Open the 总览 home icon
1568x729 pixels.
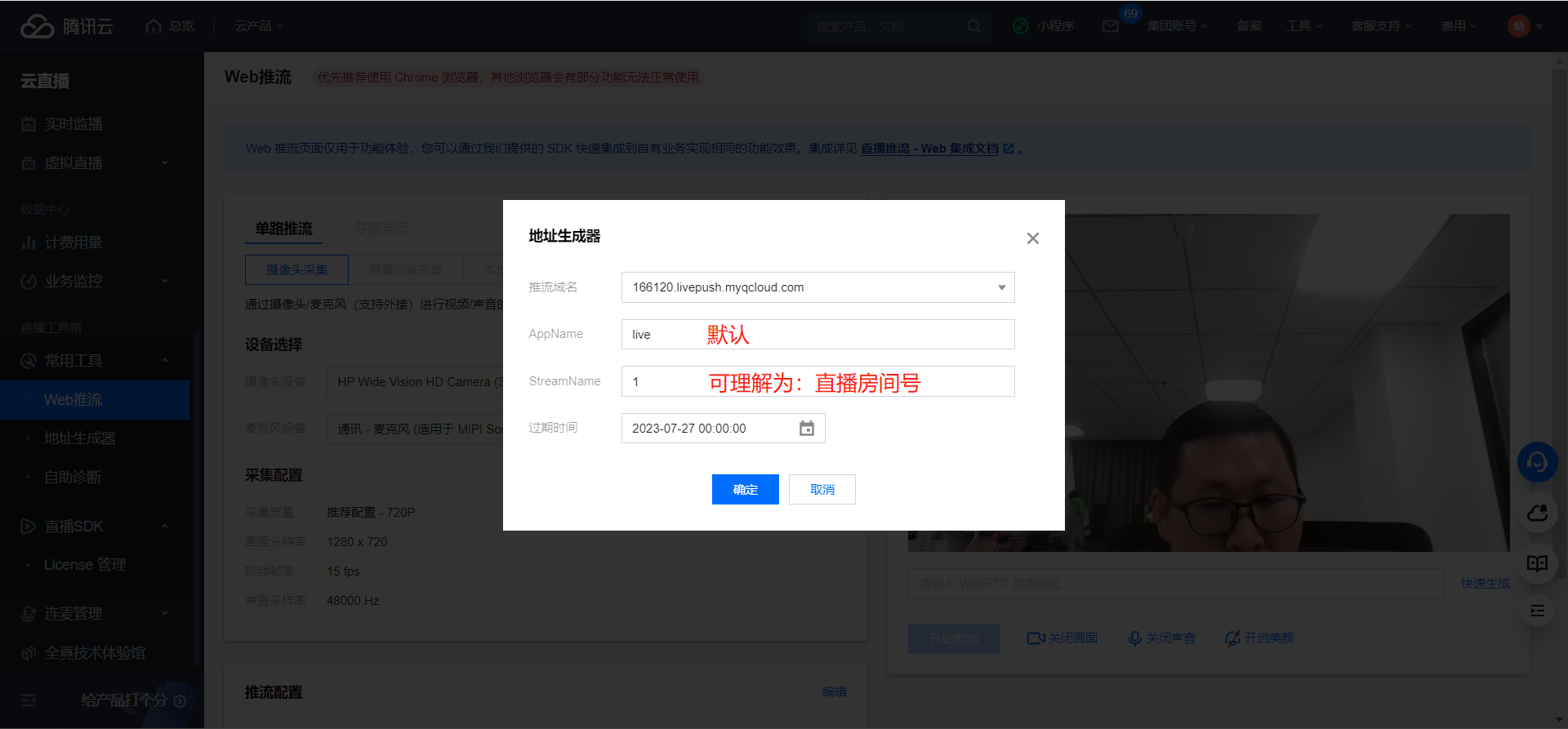coord(154,26)
